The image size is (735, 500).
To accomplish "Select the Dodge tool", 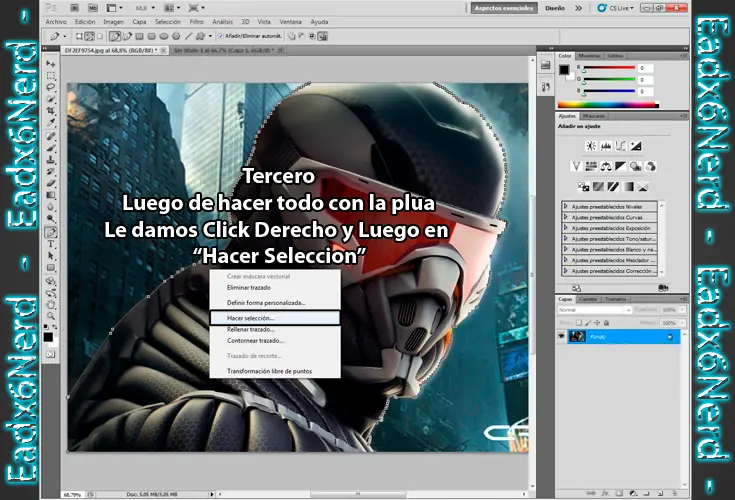I will (x=51, y=218).
